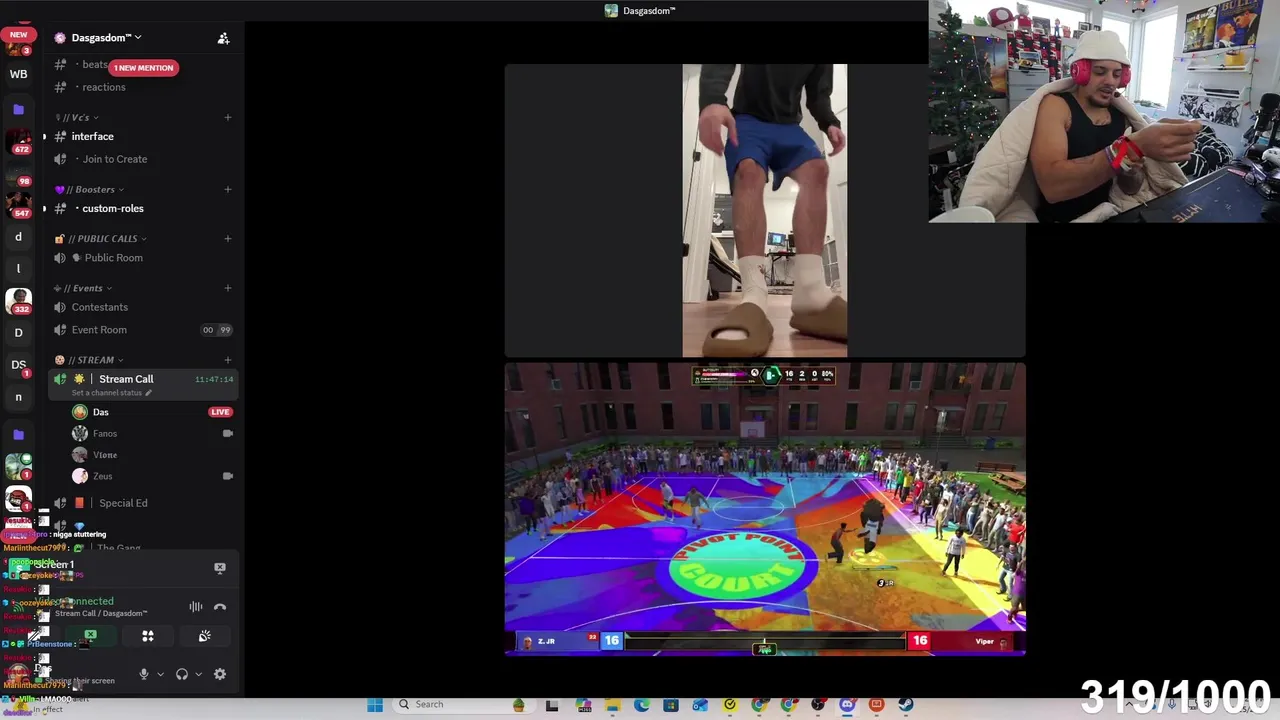Jump to the 1 New Mention pill
Screen dimensions: 1280x720
(x=143, y=68)
